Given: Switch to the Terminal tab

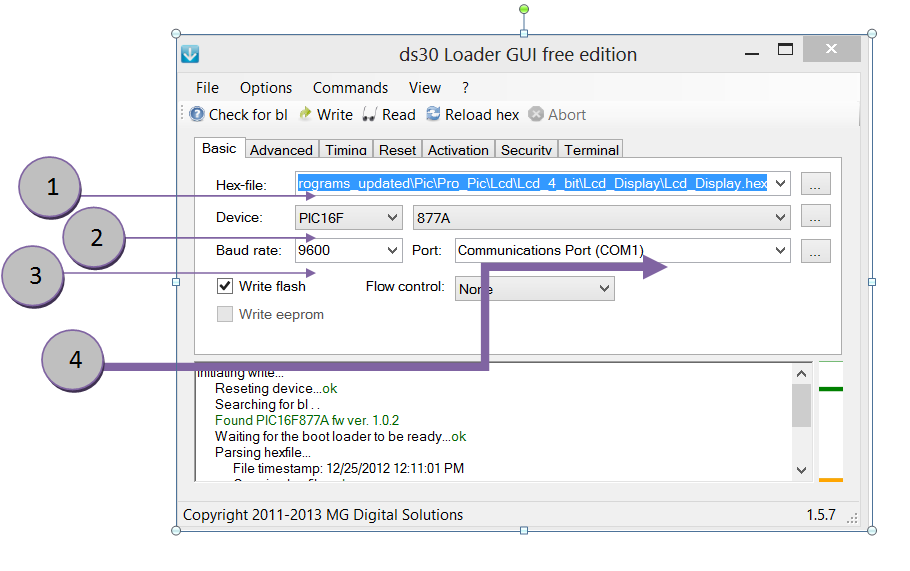Looking at the screenshot, I should click(x=591, y=150).
